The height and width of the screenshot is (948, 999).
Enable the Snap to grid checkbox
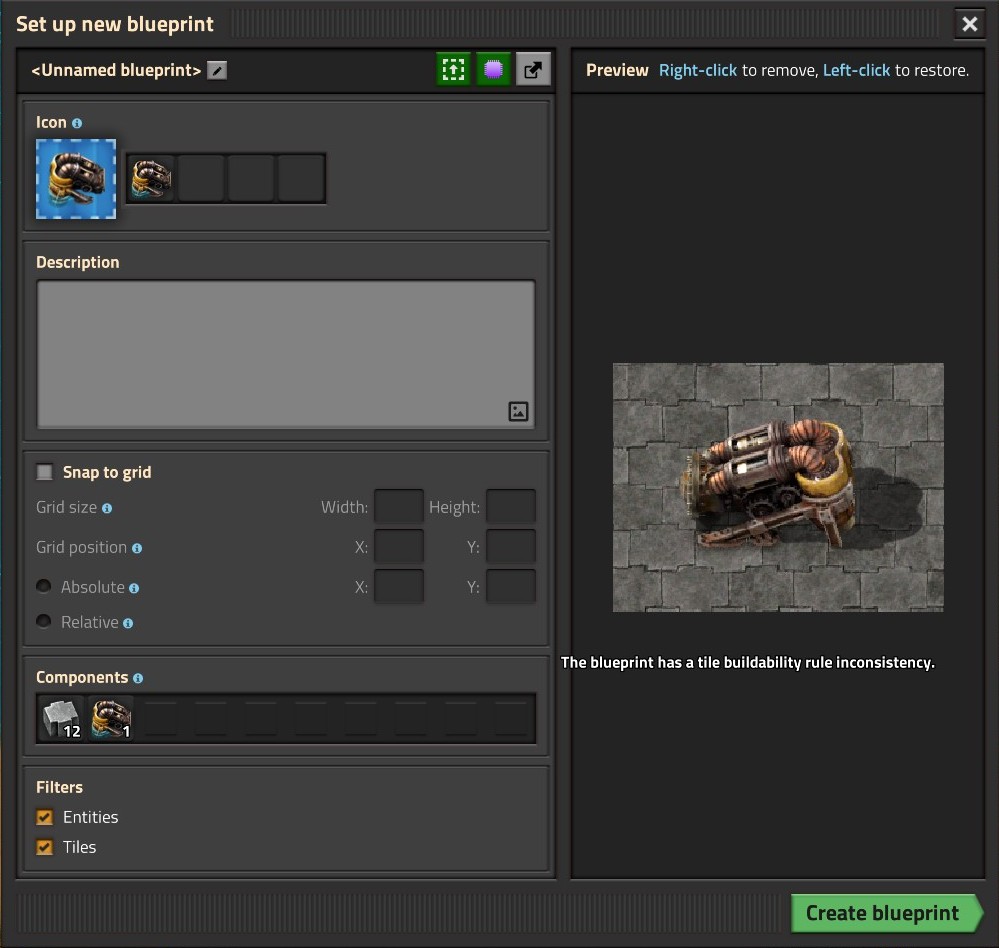(45, 472)
